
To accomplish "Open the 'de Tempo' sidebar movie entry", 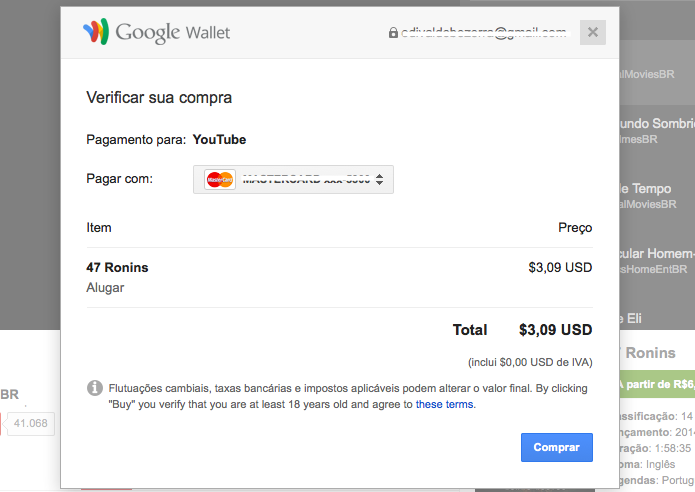I will pyautogui.click(x=645, y=188).
